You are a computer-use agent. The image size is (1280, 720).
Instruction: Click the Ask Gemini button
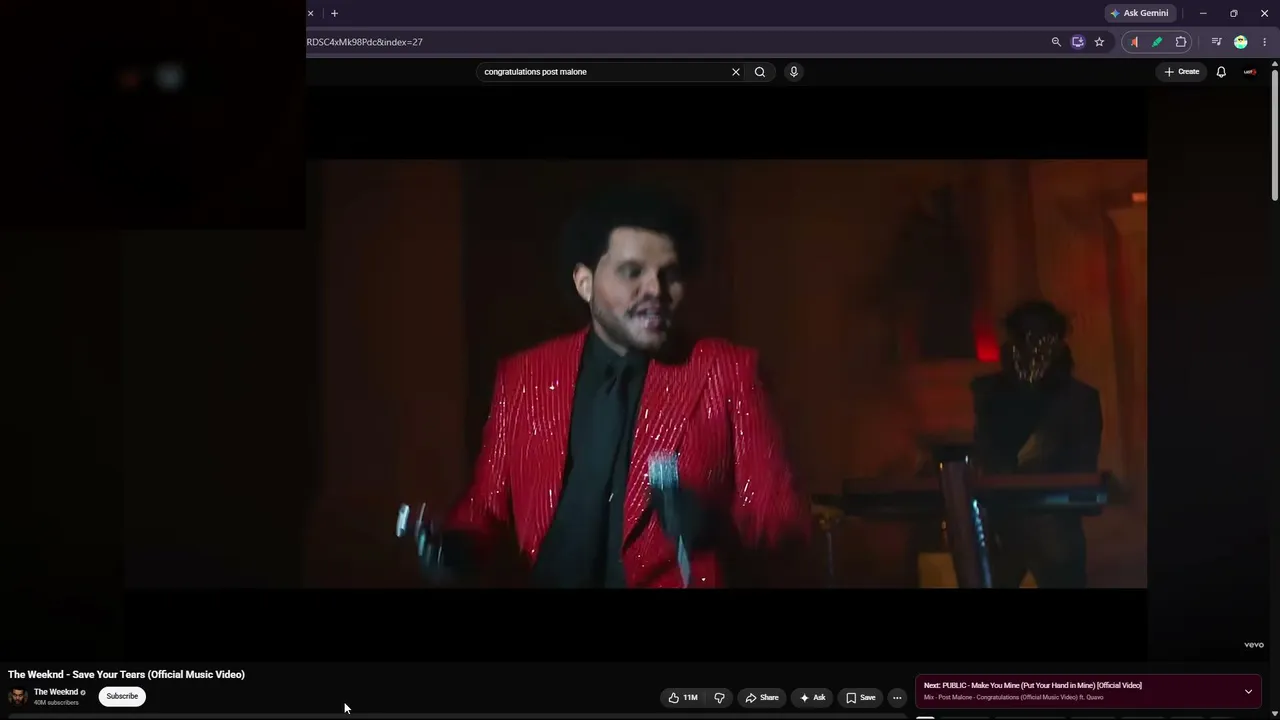[x=1139, y=13]
